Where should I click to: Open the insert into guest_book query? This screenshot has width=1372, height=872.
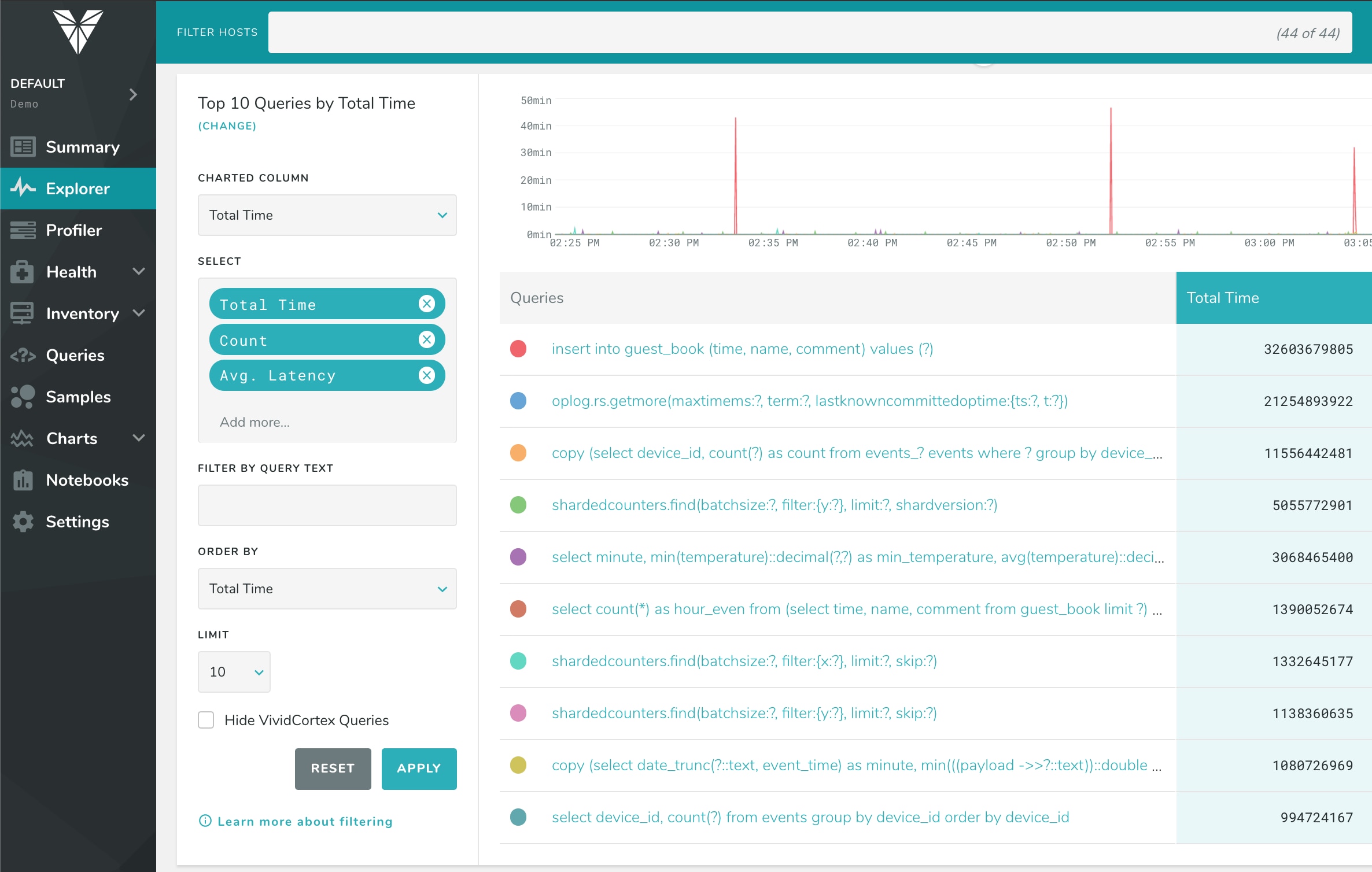click(x=743, y=349)
